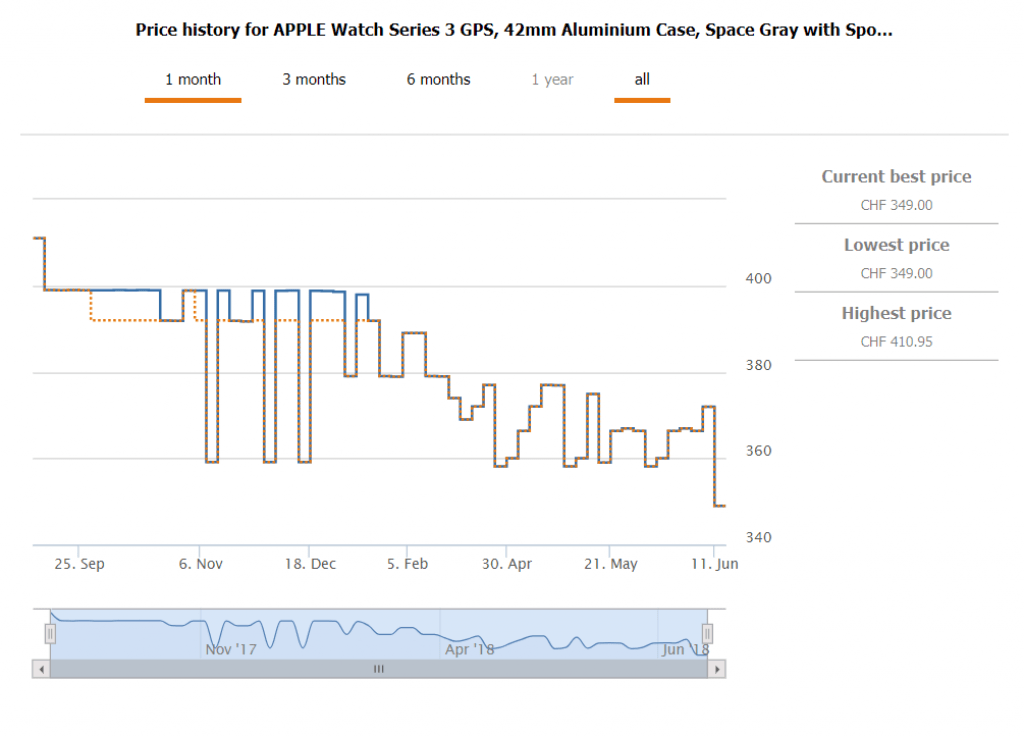The width and height of the screenshot is (1024, 736).
Task: Select the 'all' time range tab
Action: point(642,80)
